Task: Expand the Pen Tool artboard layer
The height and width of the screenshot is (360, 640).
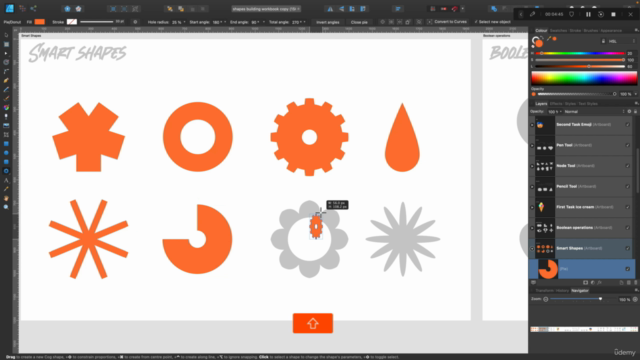Action: (532, 145)
